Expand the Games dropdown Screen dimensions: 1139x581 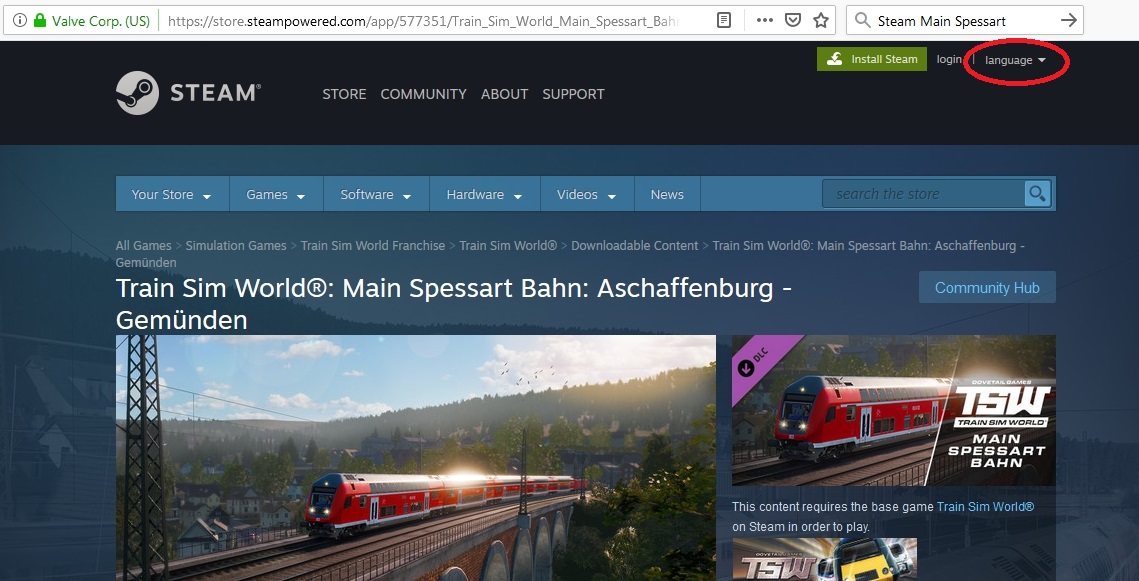click(x=276, y=194)
